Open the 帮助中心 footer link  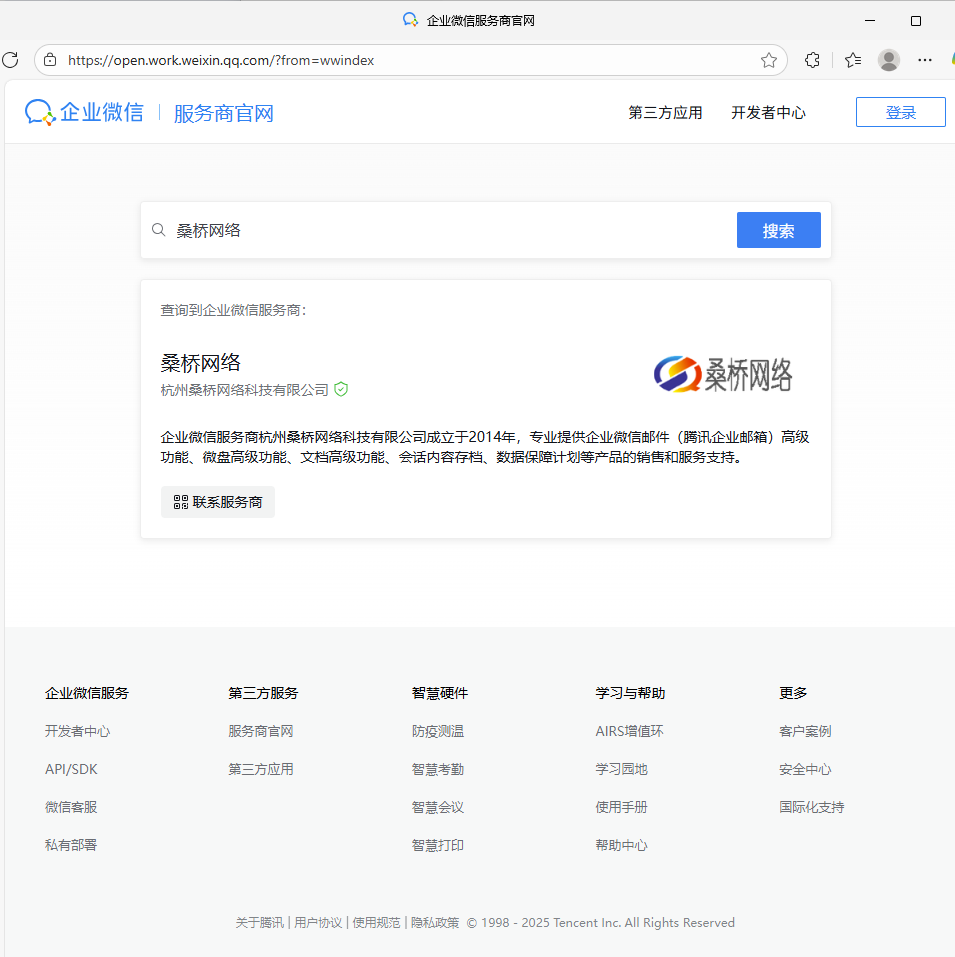click(621, 845)
